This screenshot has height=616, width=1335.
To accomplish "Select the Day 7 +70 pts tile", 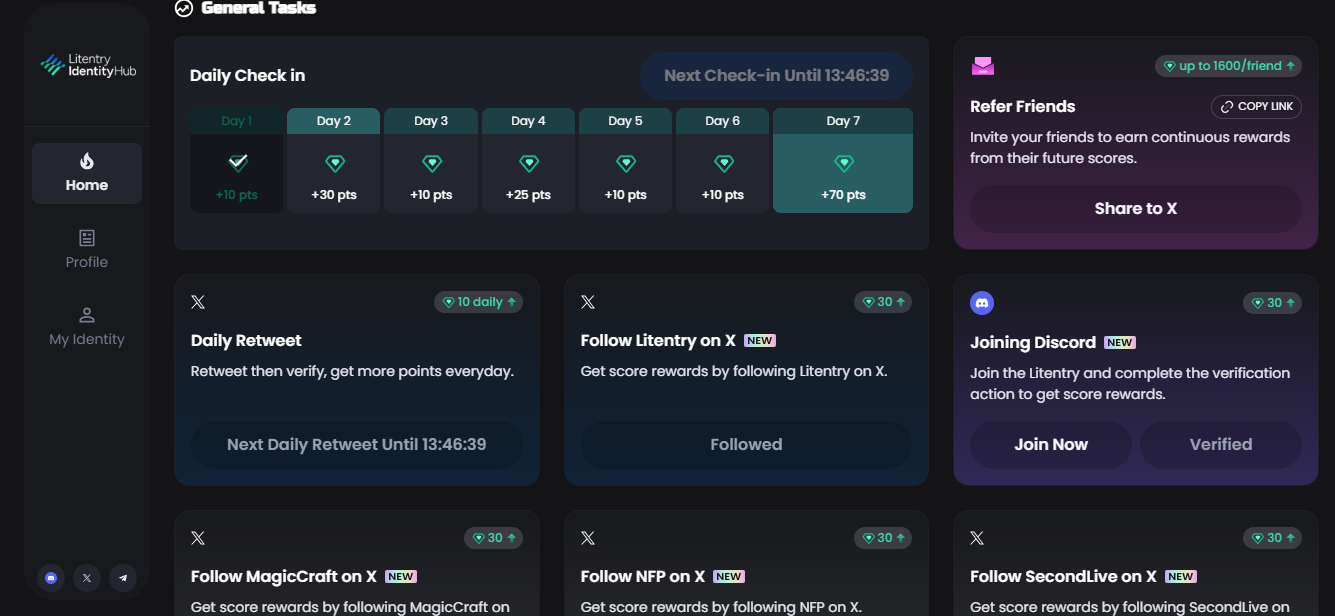I will (843, 160).
